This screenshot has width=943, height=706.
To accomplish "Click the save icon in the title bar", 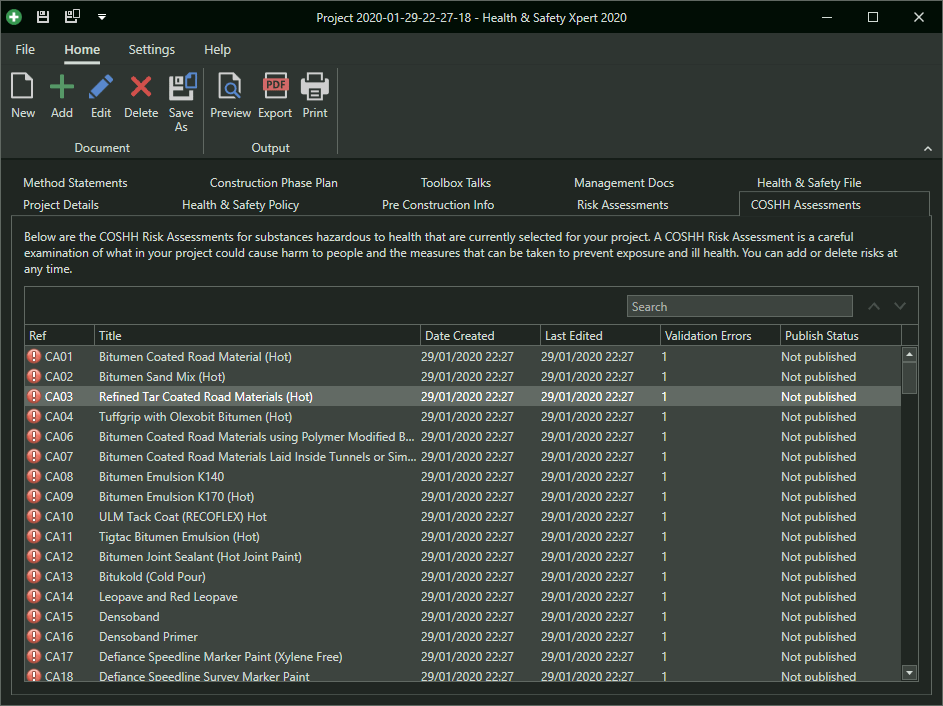I will (43, 17).
